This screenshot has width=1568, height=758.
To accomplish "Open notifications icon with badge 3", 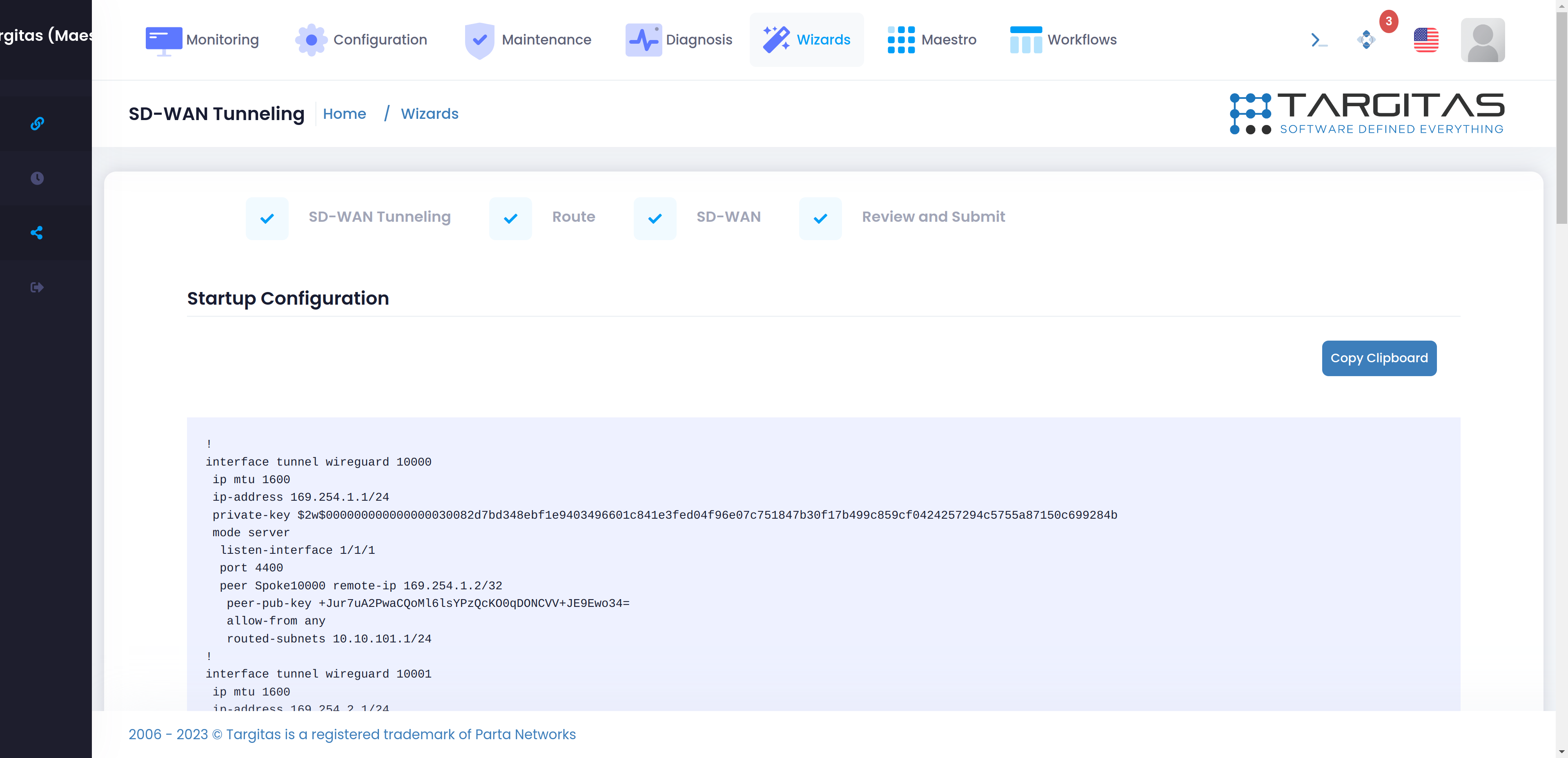I will (1367, 40).
